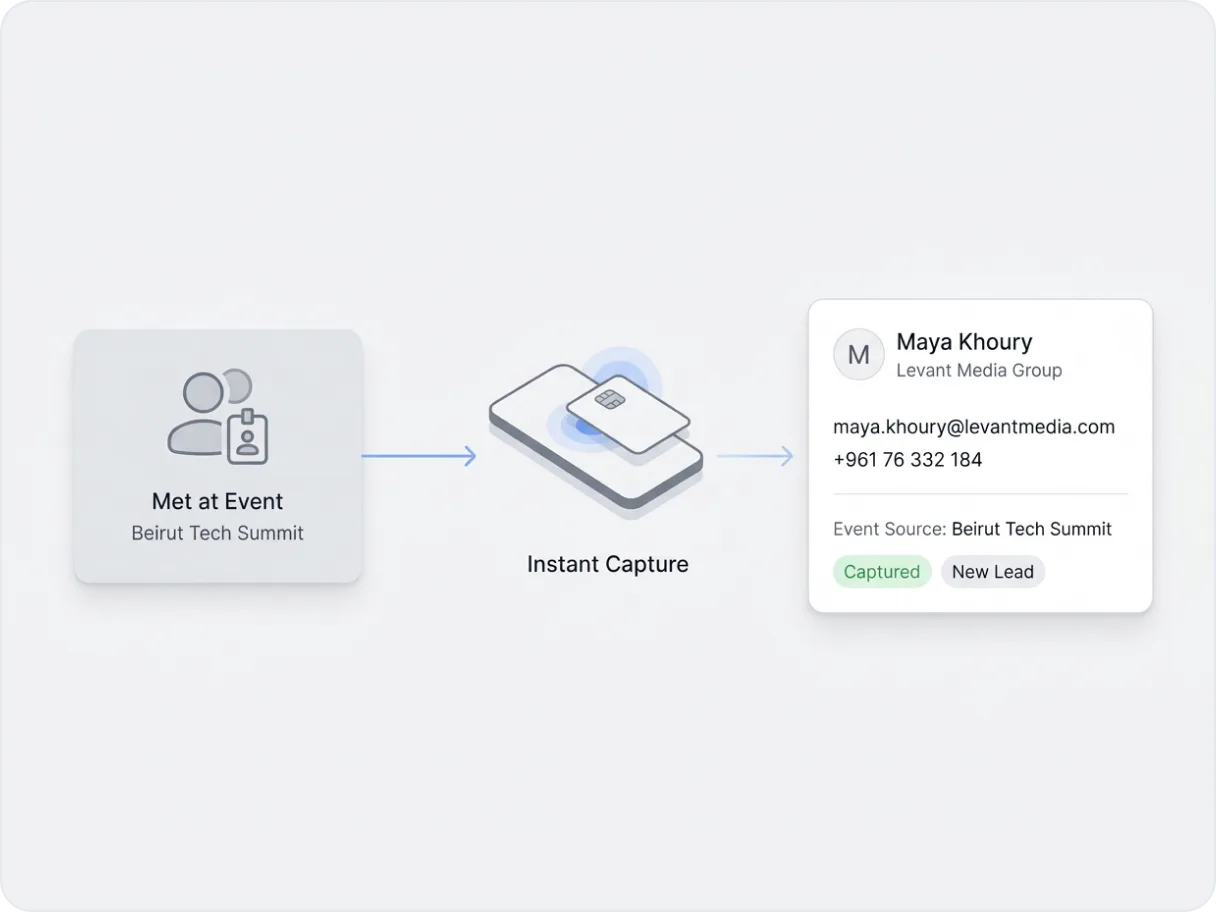
Task: Select the Met at Event title
Action: point(217,501)
